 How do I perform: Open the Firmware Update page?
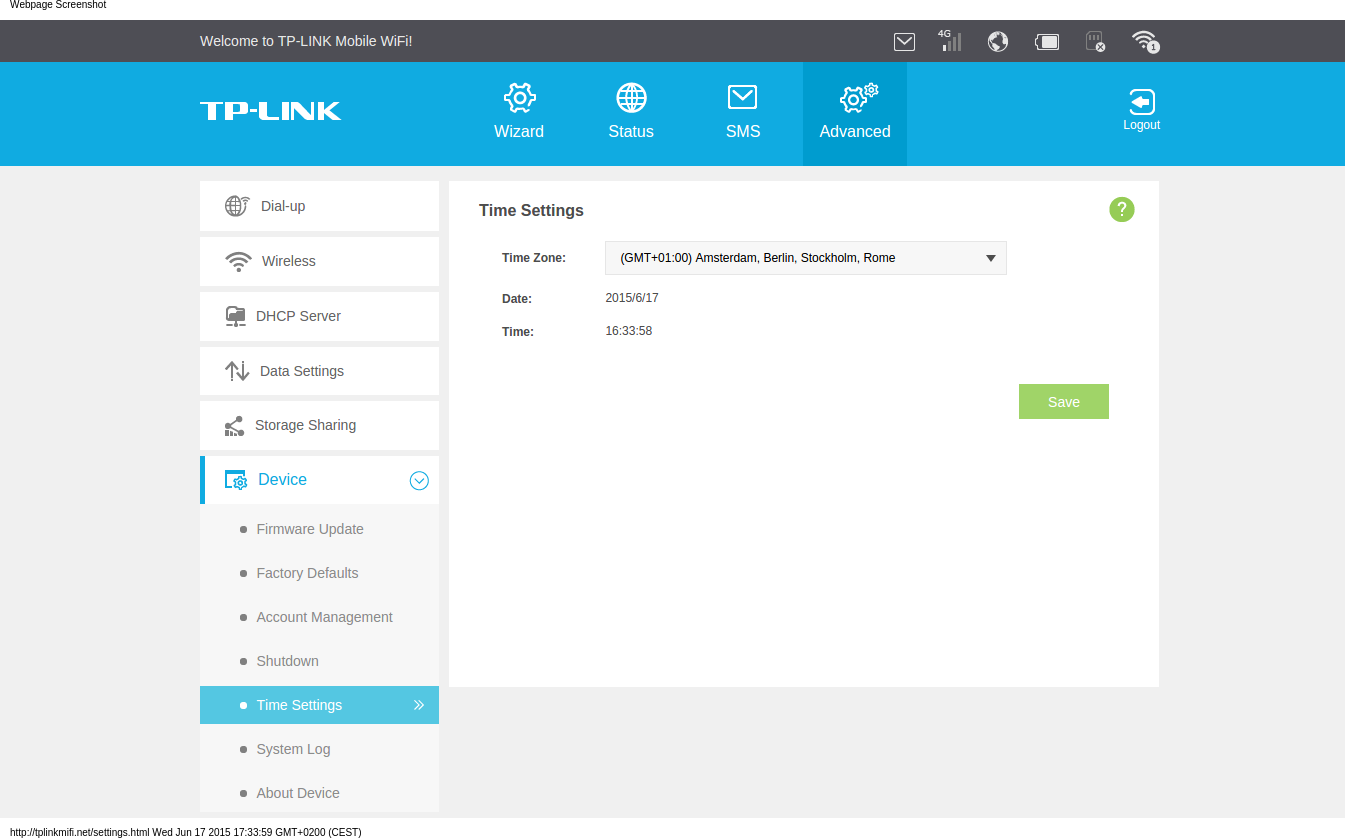[309, 529]
